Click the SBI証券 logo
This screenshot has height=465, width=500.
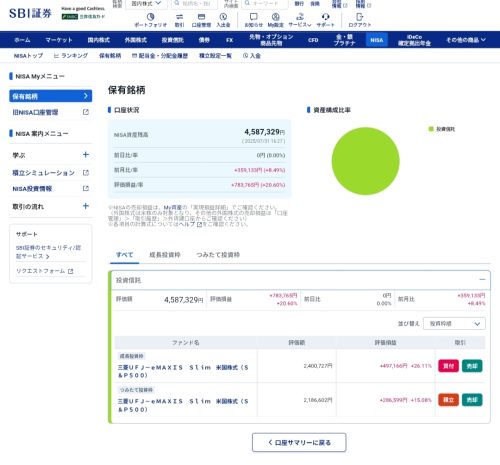pos(30,13)
